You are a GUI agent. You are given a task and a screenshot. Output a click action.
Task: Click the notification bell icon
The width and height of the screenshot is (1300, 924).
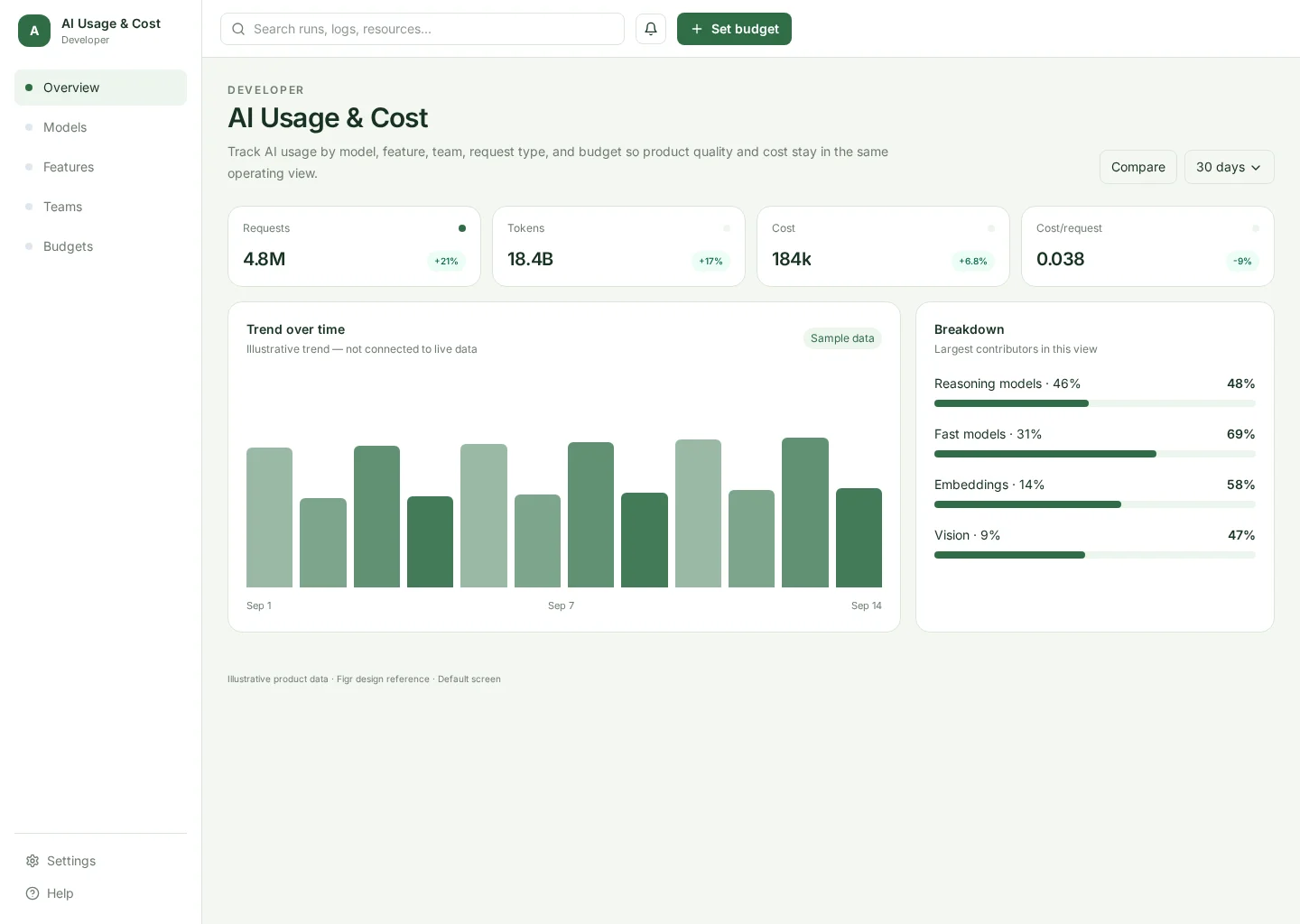pos(651,29)
